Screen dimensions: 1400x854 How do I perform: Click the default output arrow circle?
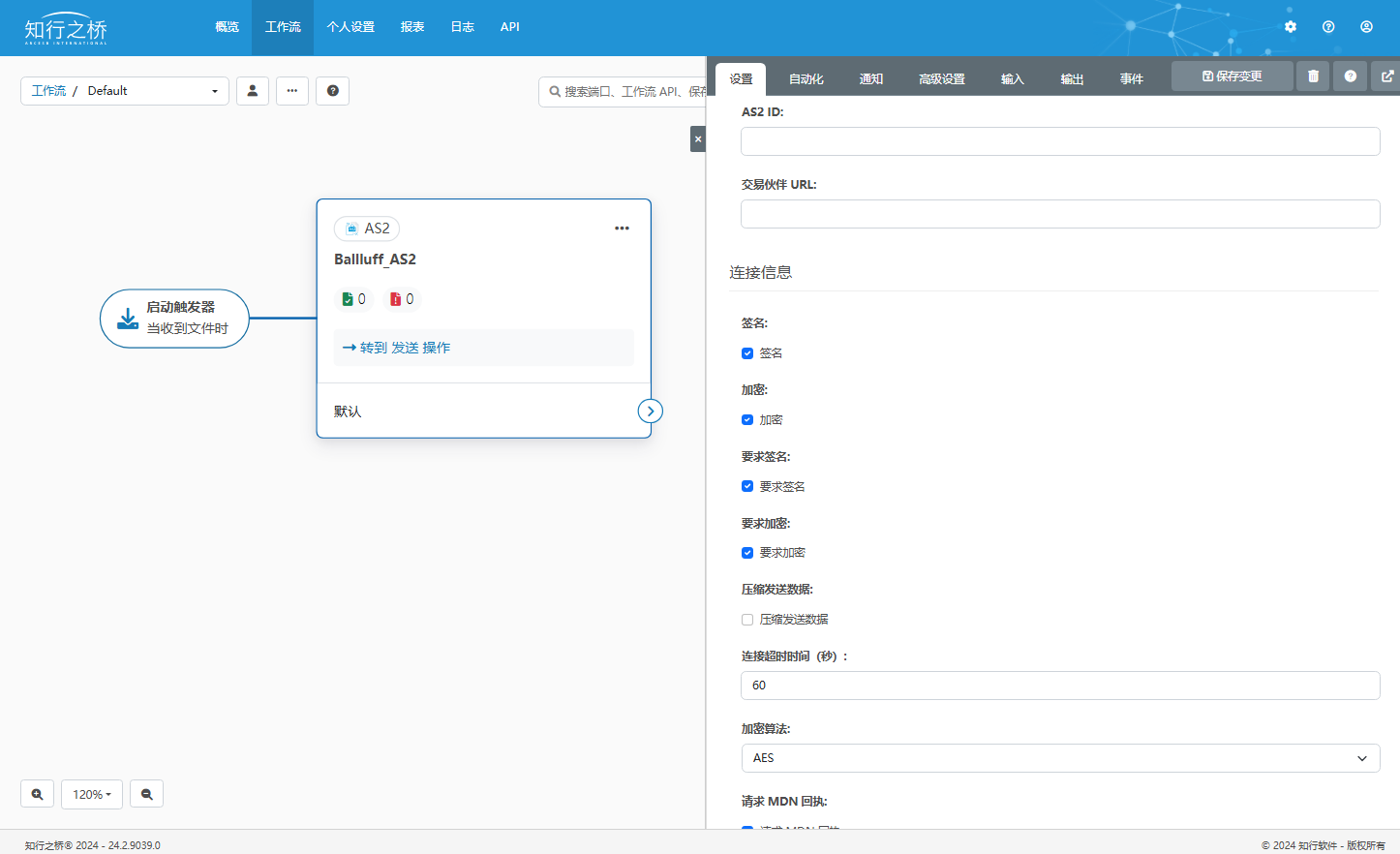[651, 412]
